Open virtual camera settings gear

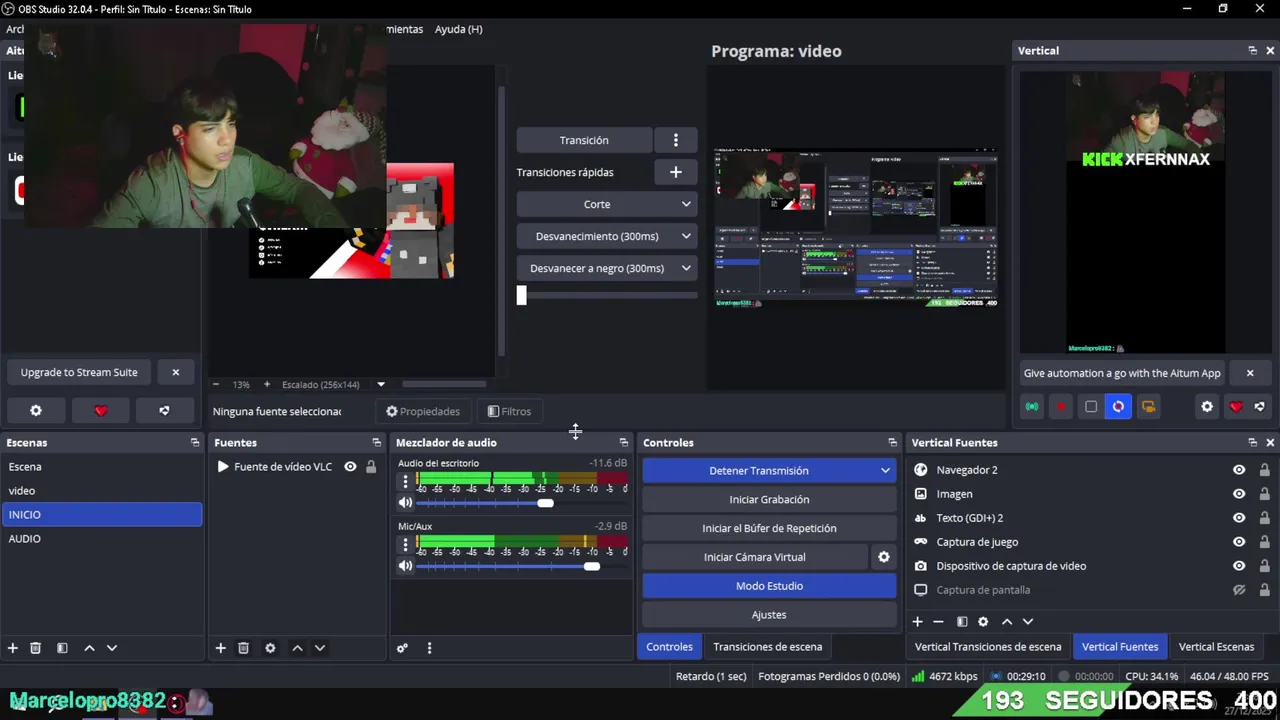point(883,557)
